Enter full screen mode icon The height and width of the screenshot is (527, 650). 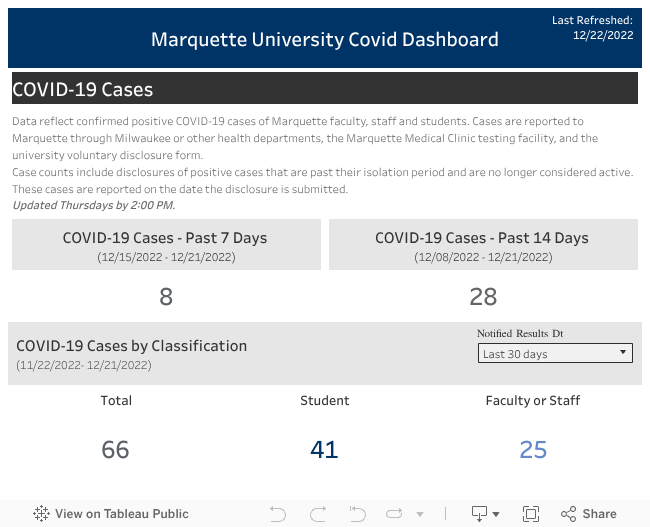point(531,514)
